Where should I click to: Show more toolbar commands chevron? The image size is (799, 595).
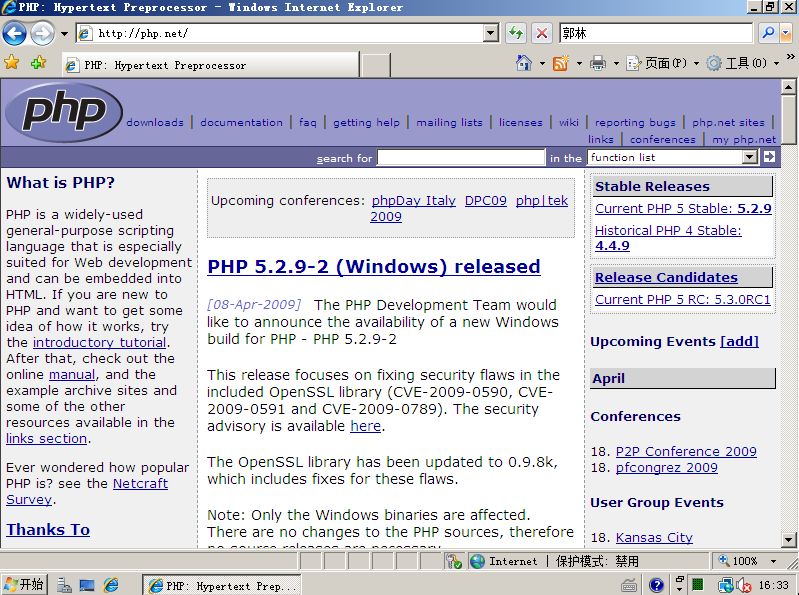coord(790,57)
